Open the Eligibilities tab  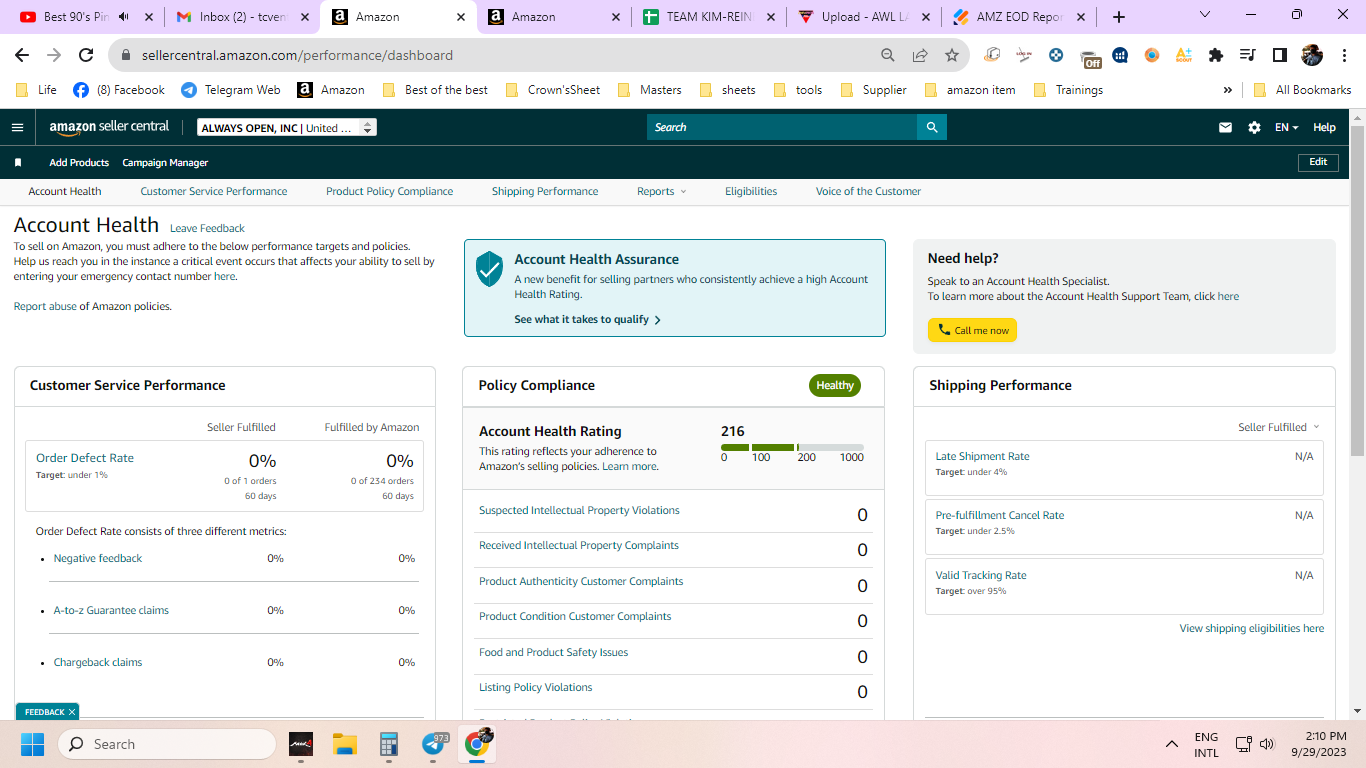click(x=751, y=191)
